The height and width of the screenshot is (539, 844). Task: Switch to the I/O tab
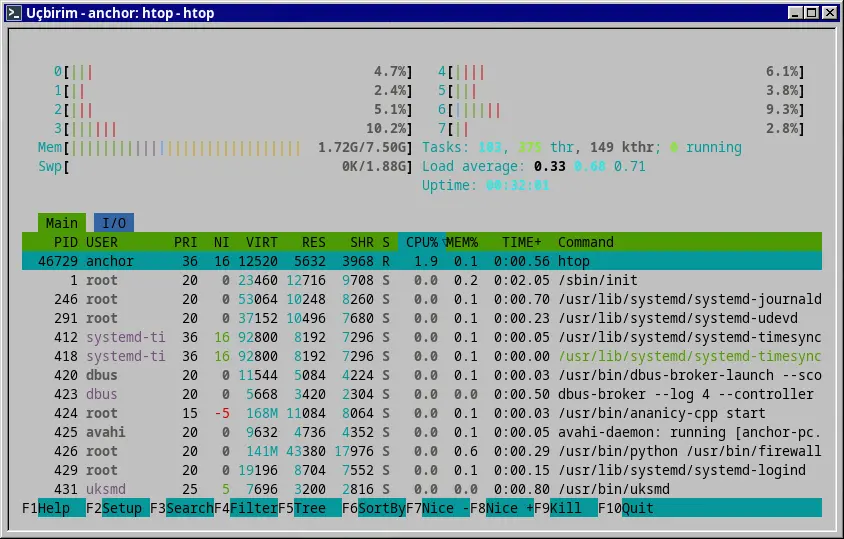pos(114,223)
